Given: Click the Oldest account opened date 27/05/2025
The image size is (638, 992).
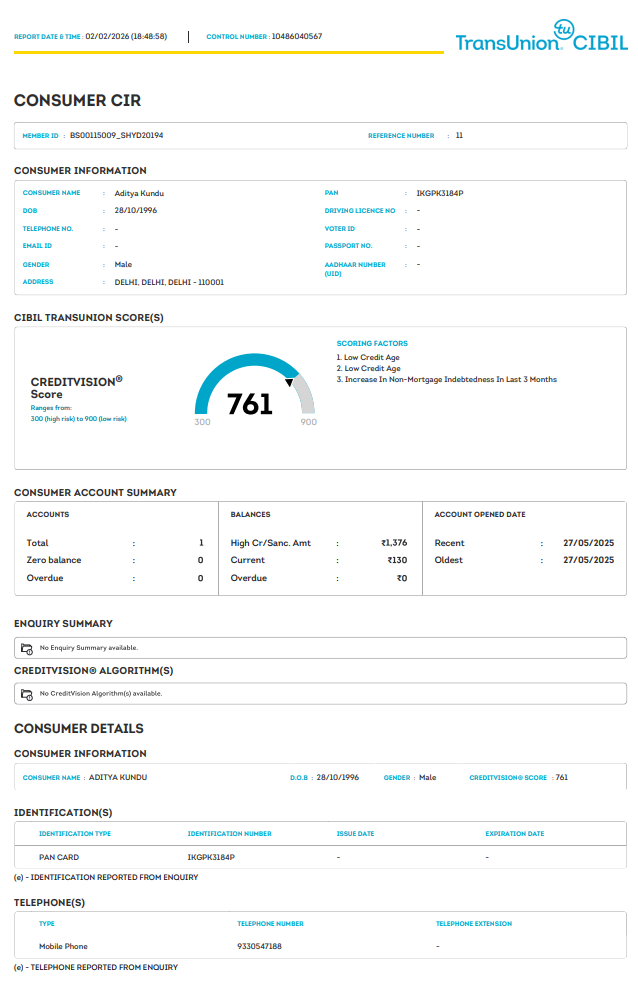Looking at the screenshot, I should coord(589,560).
